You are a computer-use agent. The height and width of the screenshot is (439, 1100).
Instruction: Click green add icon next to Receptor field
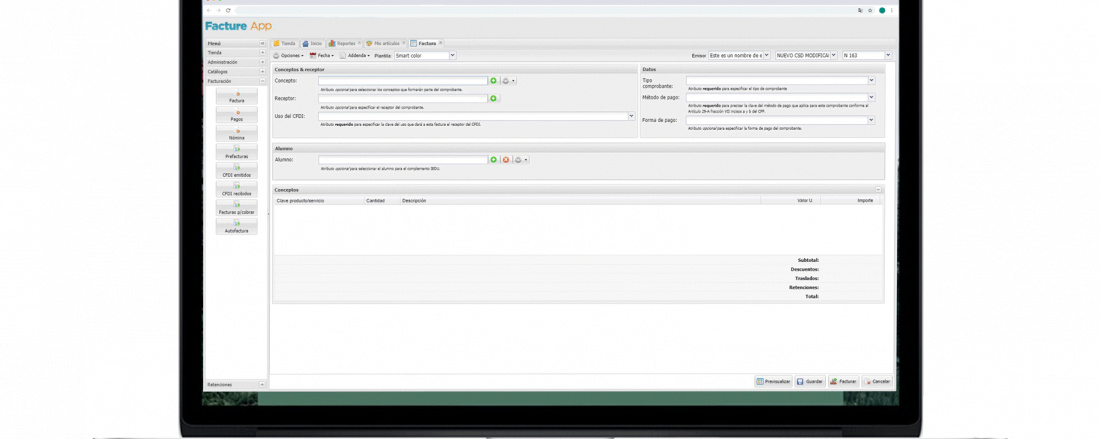tap(493, 98)
